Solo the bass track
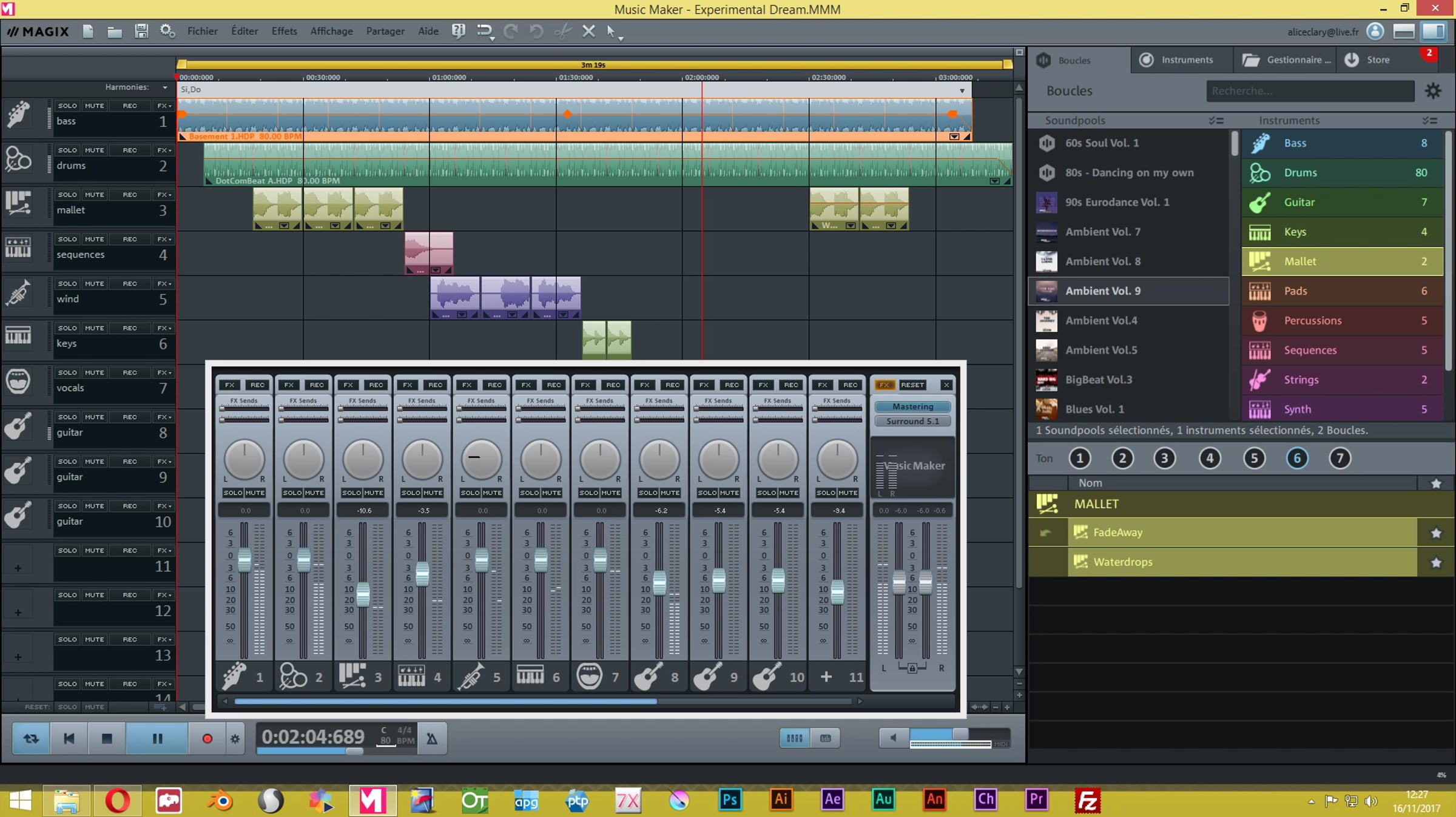Screen dimensions: 1456x817 click(67, 106)
